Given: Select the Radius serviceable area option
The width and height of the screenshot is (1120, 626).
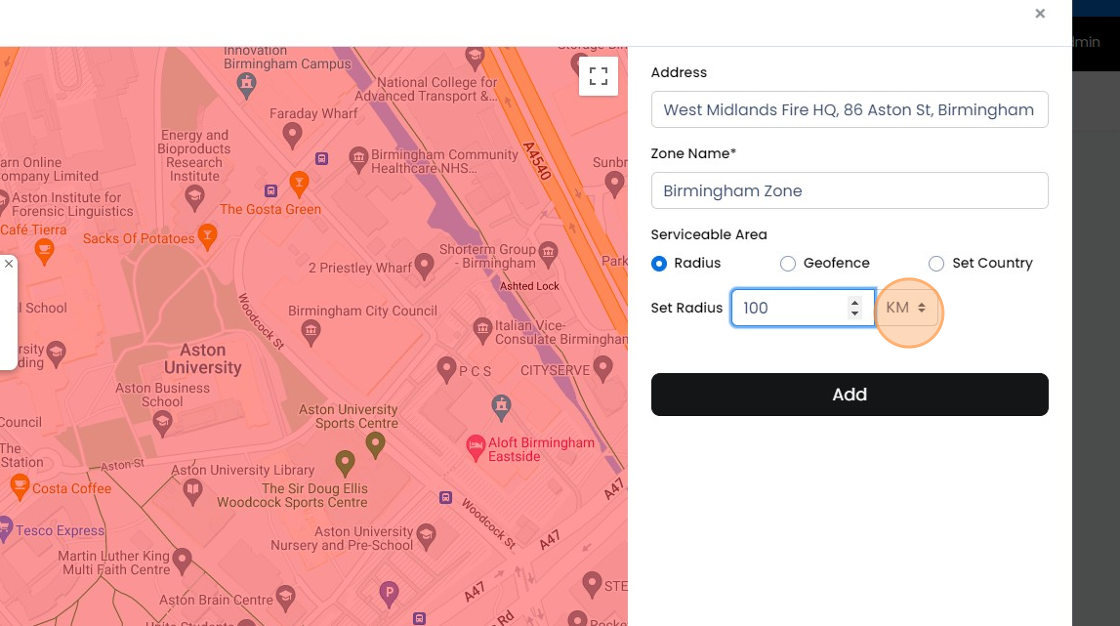Looking at the screenshot, I should pyautogui.click(x=659, y=263).
